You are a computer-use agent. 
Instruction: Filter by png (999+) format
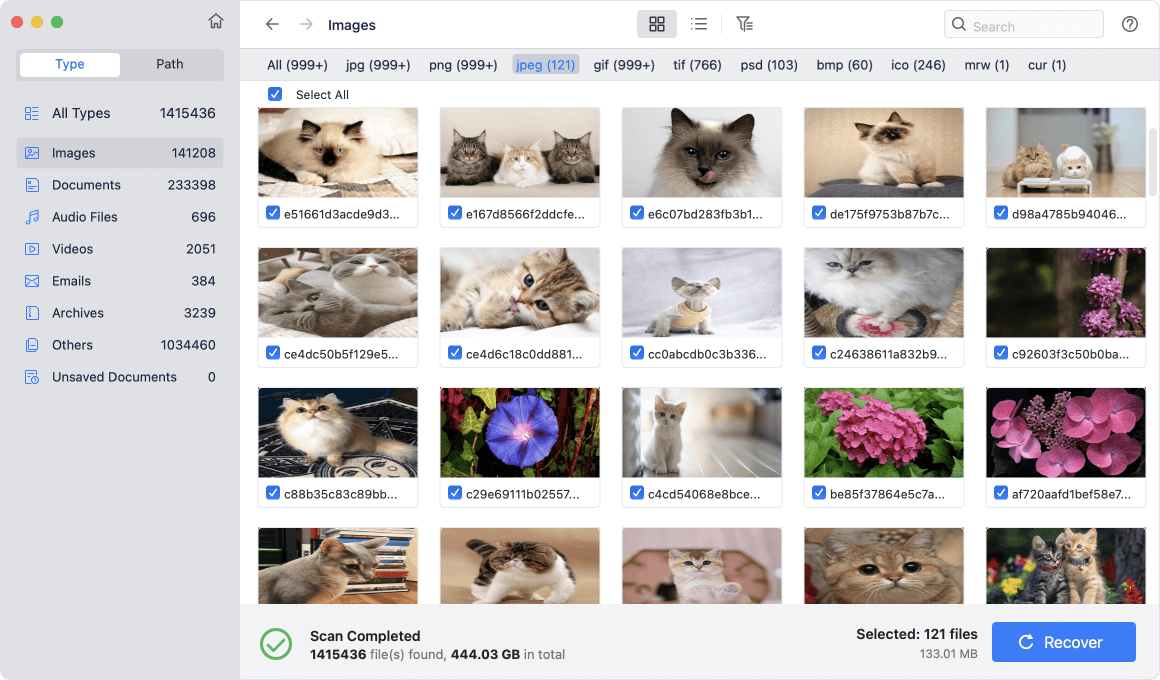point(463,65)
